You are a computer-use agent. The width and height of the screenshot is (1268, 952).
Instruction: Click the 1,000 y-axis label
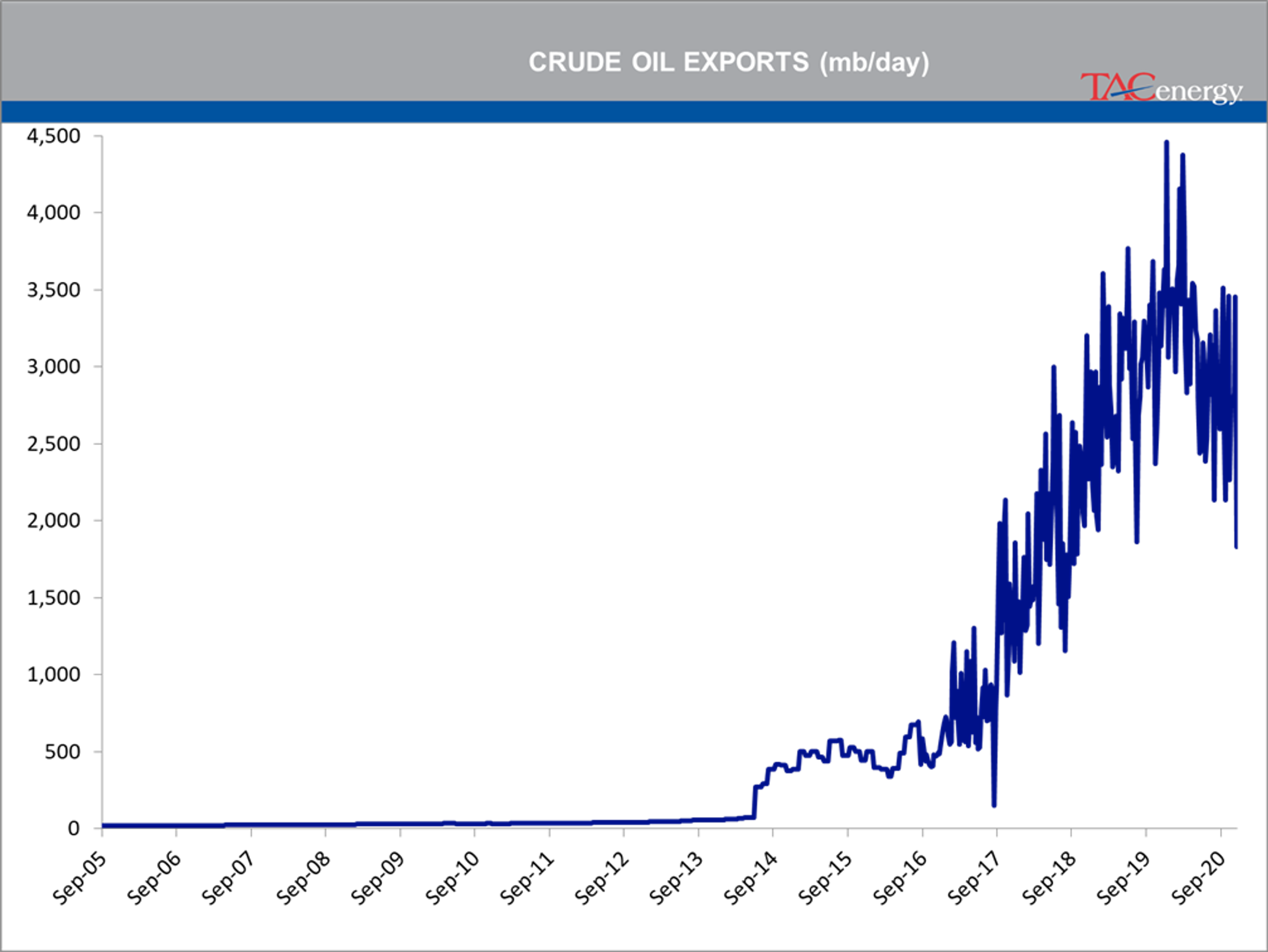click(54, 675)
